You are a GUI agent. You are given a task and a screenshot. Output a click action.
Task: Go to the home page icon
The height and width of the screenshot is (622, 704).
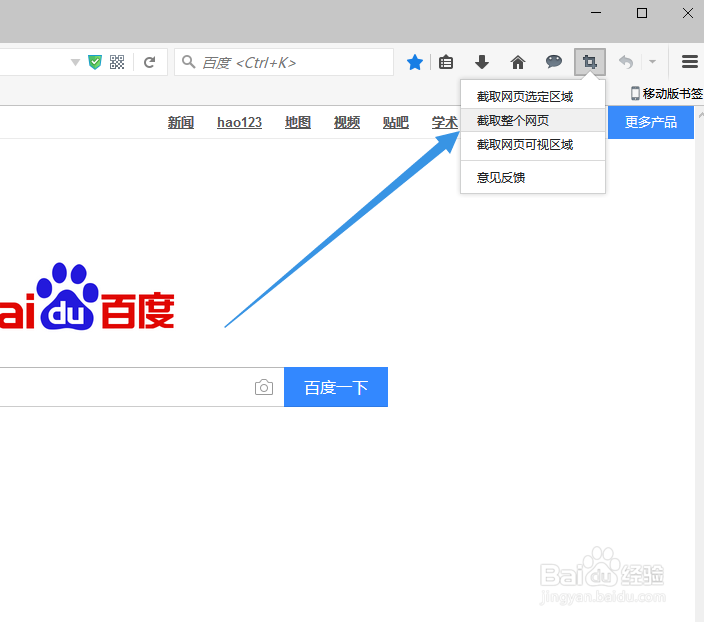pyautogui.click(x=518, y=62)
